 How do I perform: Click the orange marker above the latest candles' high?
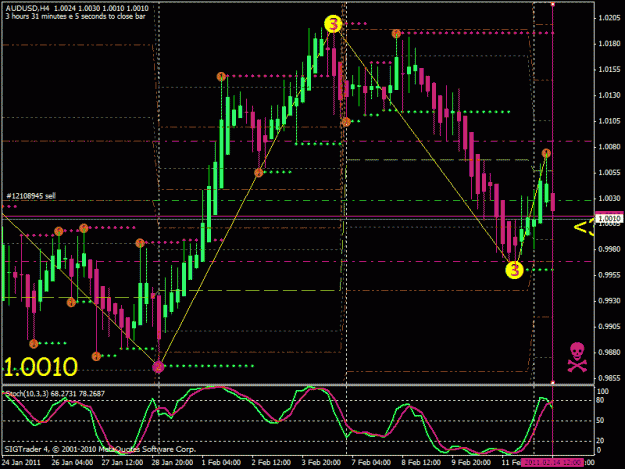(x=546, y=153)
